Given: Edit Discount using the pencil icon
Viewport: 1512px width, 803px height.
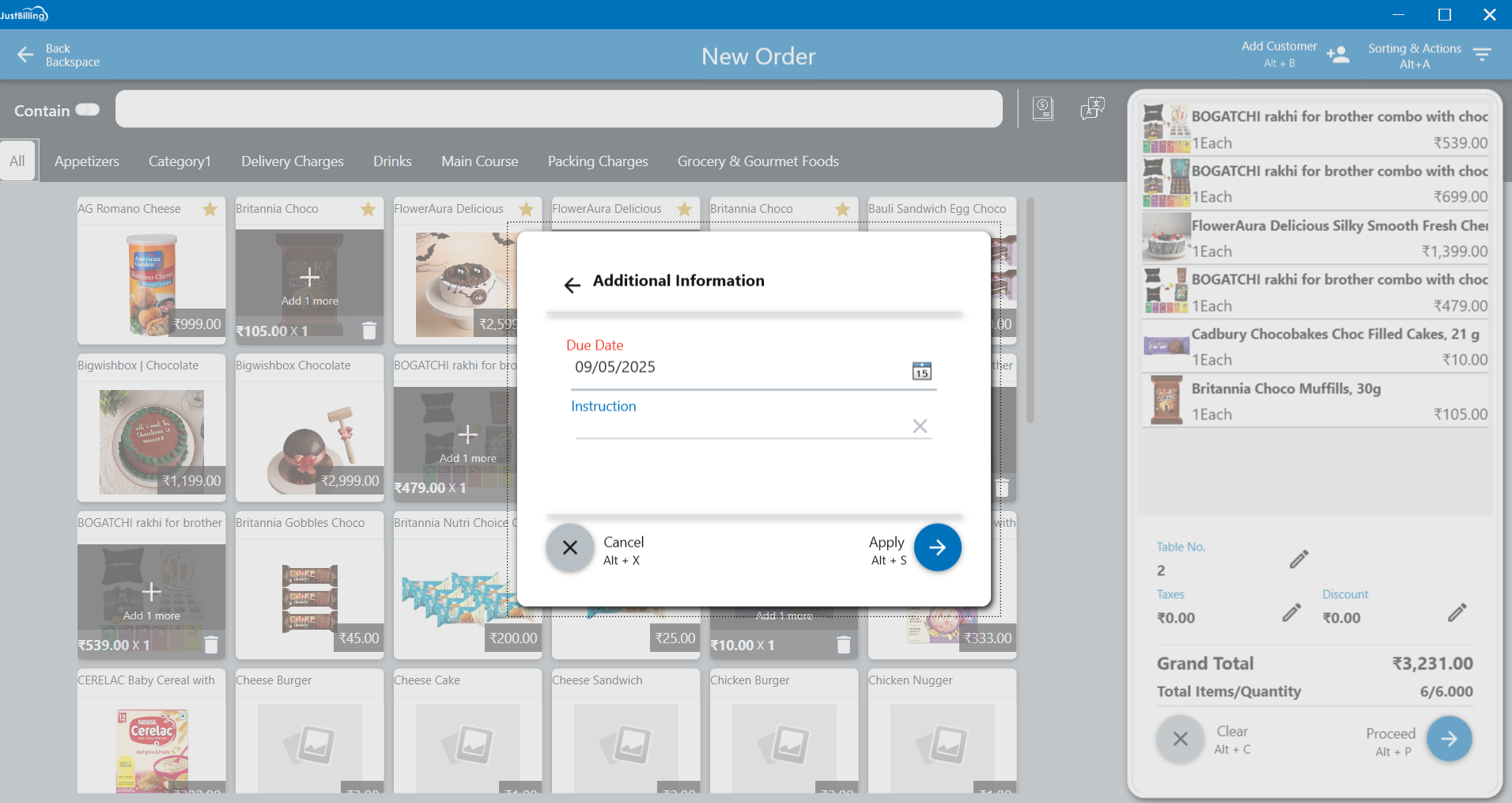Looking at the screenshot, I should click(x=1457, y=612).
